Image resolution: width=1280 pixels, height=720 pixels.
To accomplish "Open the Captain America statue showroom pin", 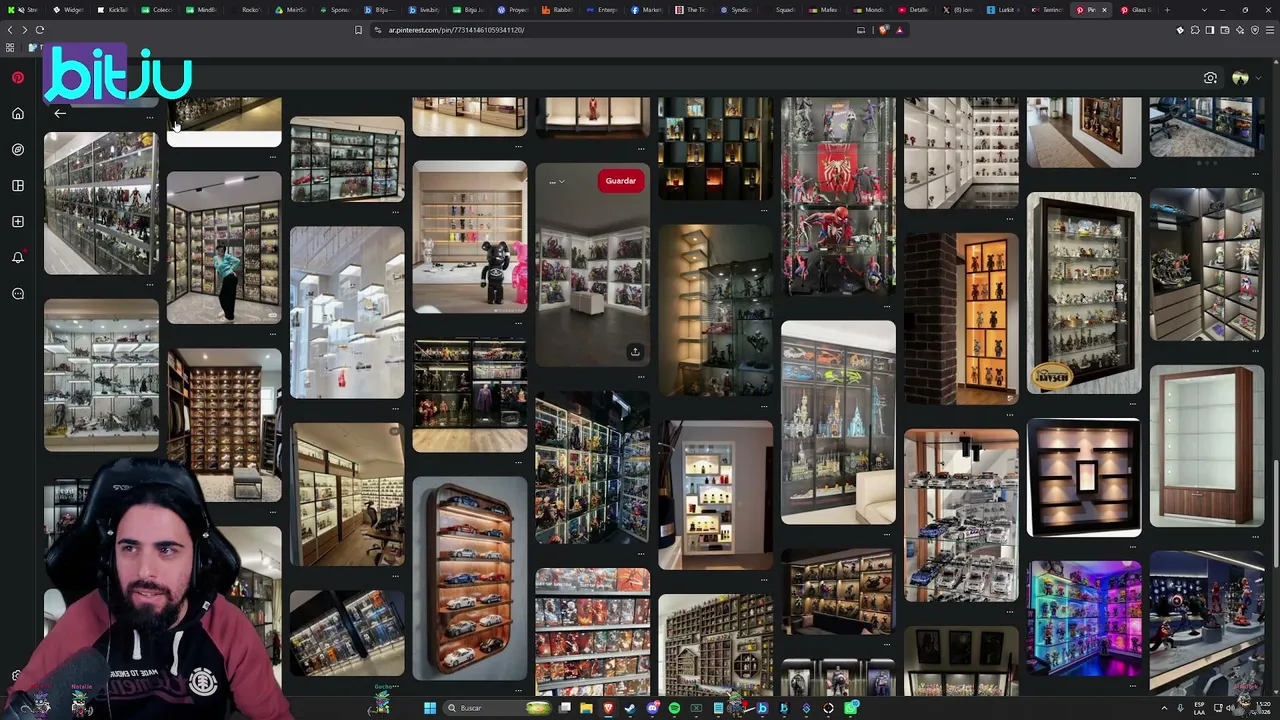I will (1207, 622).
